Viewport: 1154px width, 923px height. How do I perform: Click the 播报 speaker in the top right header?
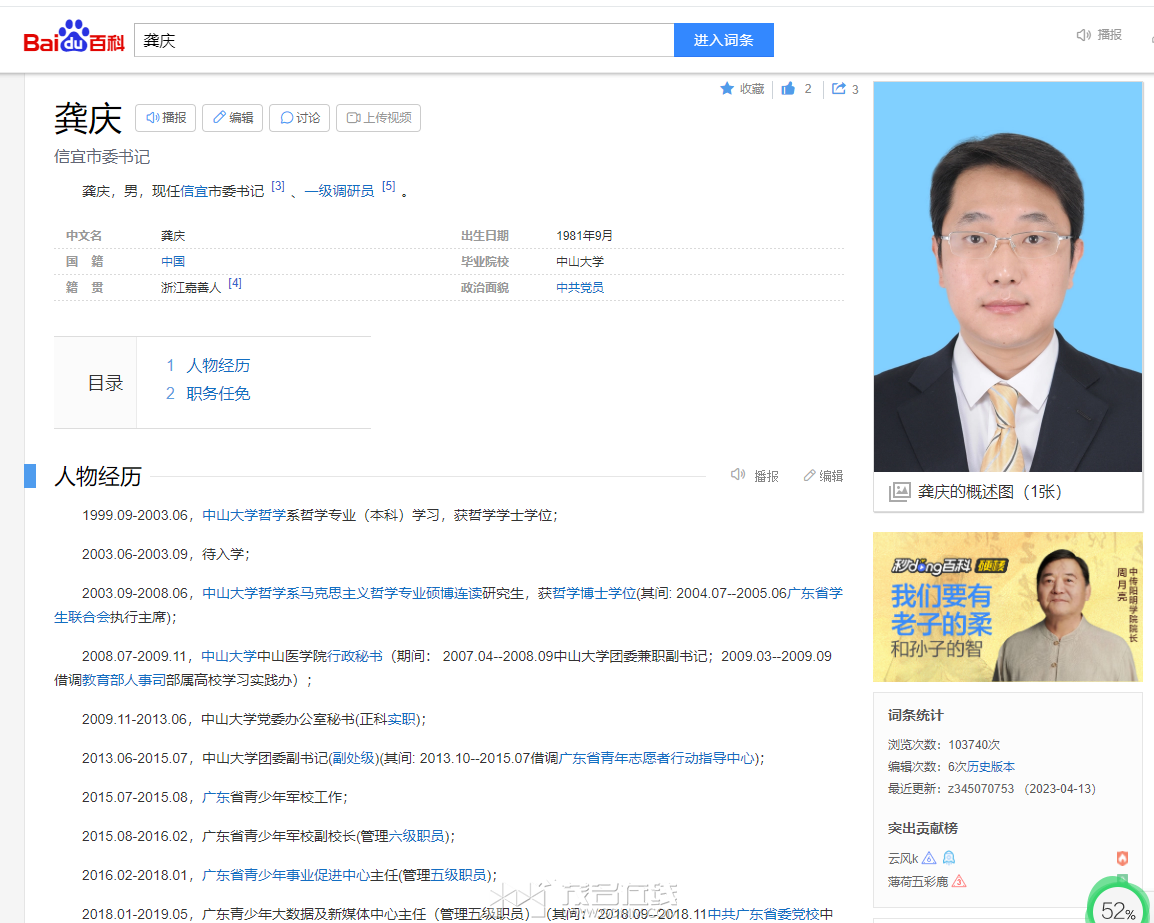click(1099, 35)
